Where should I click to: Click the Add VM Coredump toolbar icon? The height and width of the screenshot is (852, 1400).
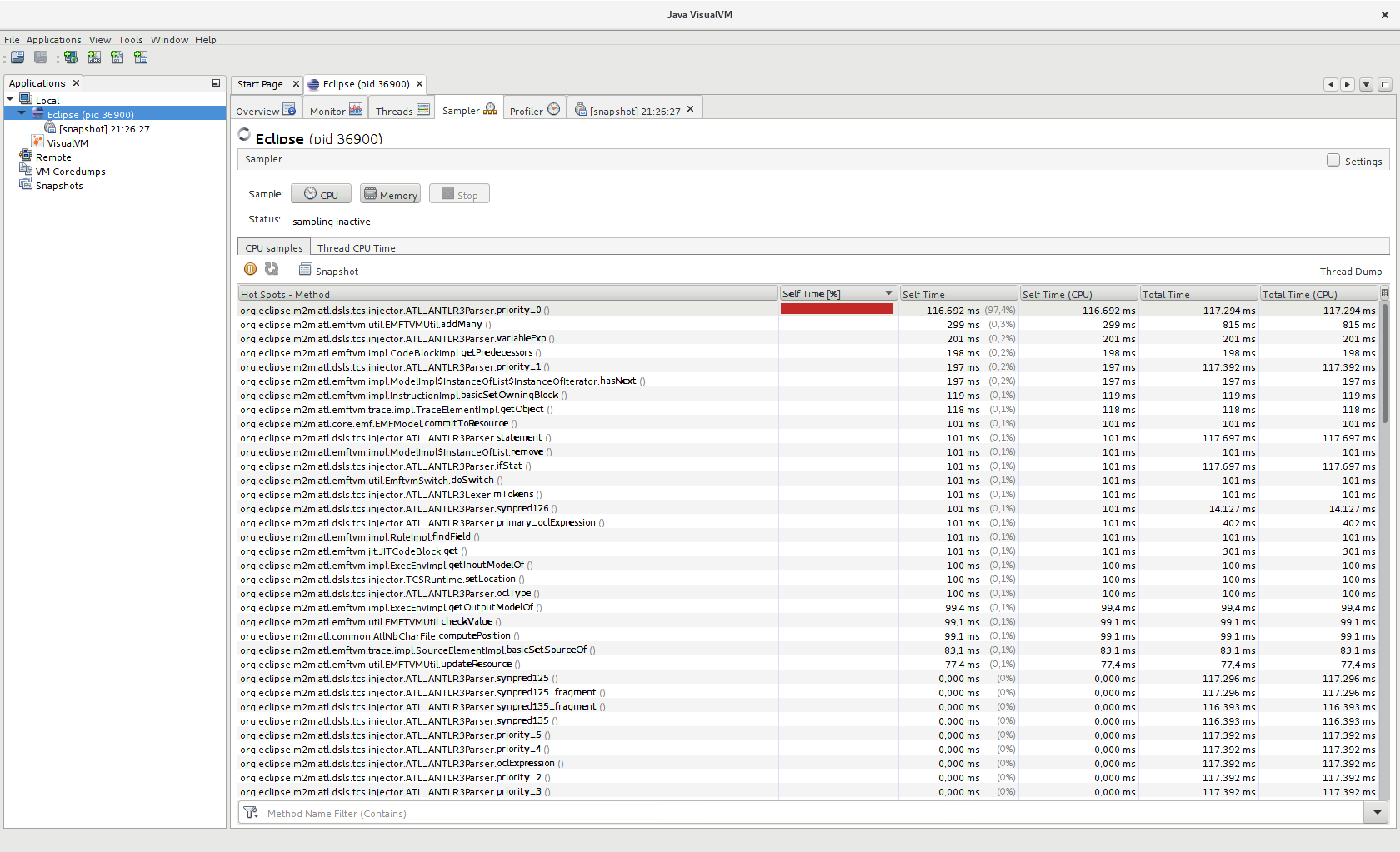[117, 57]
